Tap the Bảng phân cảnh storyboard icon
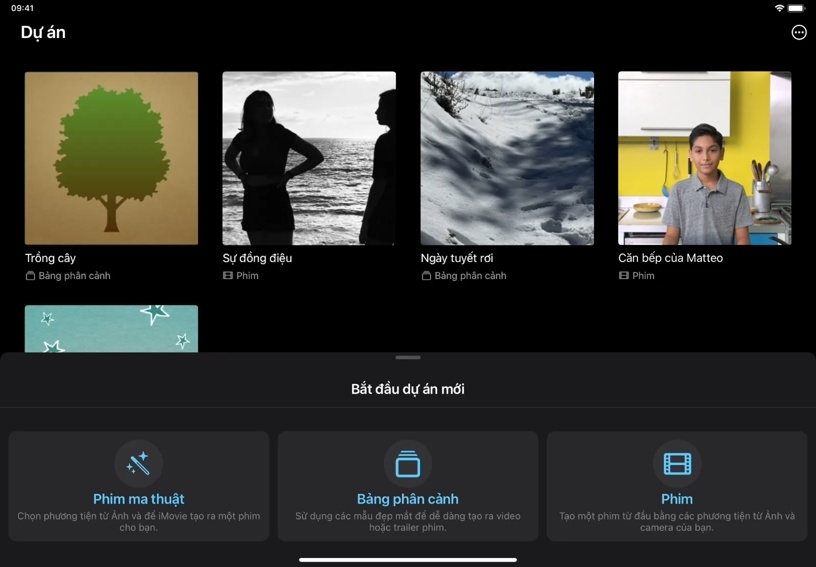This screenshot has height=567, width=816. (x=408, y=464)
